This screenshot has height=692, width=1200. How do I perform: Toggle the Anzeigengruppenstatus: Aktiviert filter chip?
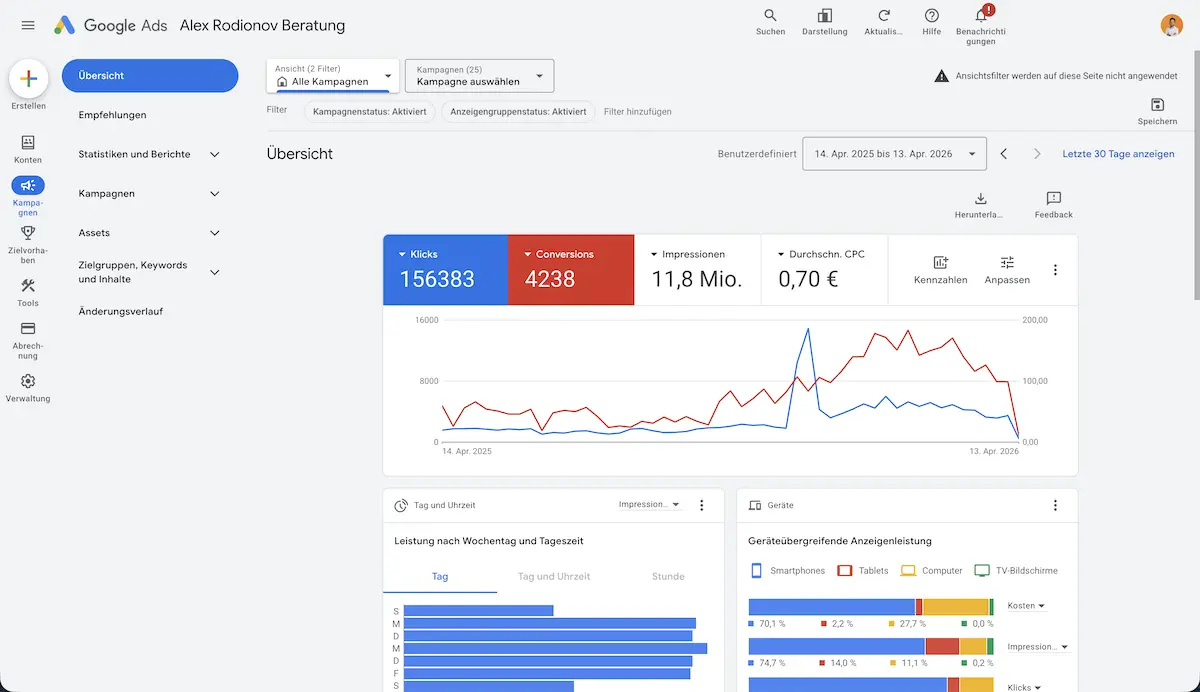517,112
